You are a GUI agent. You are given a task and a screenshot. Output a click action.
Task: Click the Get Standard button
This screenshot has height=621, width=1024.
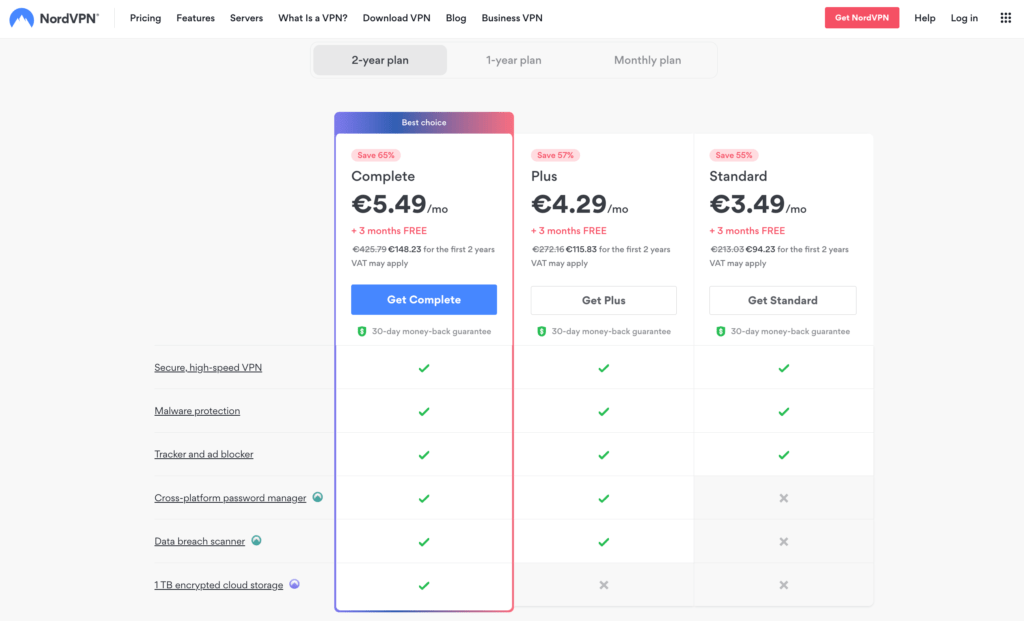click(x=783, y=299)
